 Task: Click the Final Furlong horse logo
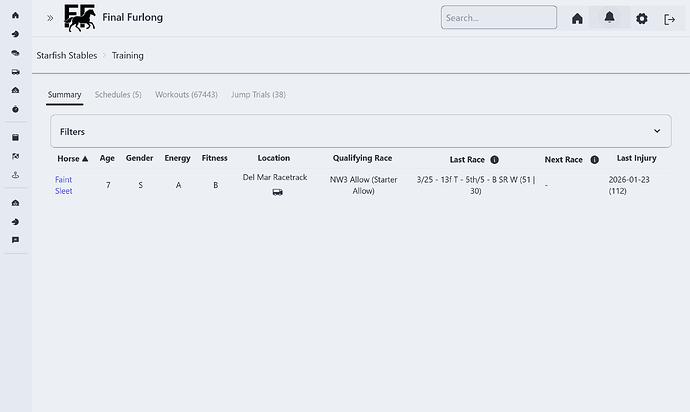[80, 18]
